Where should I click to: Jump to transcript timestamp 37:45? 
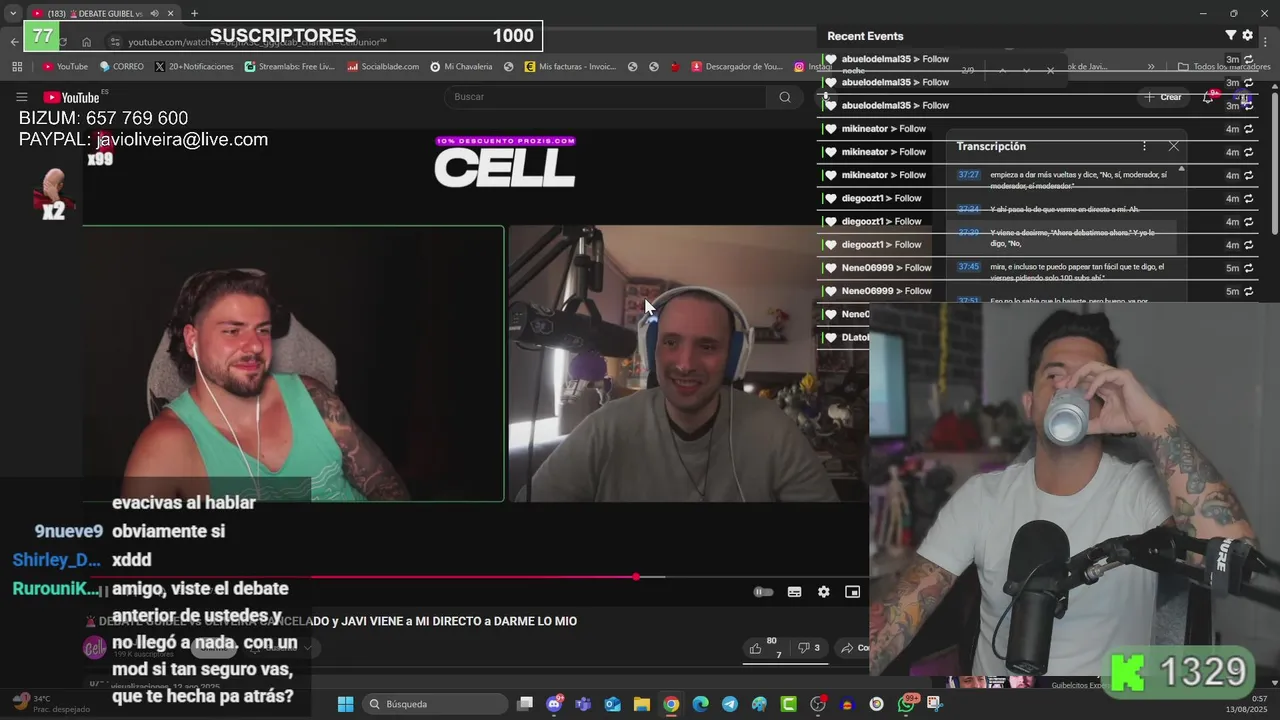point(968,267)
